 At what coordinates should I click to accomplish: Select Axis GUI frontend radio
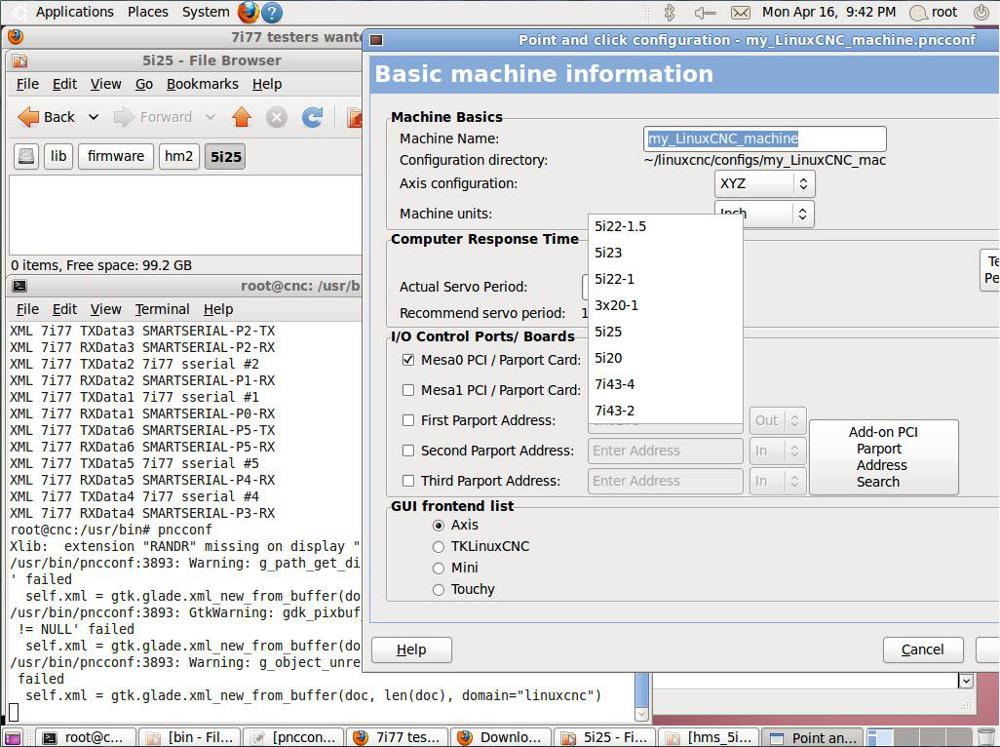(x=438, y=526)
